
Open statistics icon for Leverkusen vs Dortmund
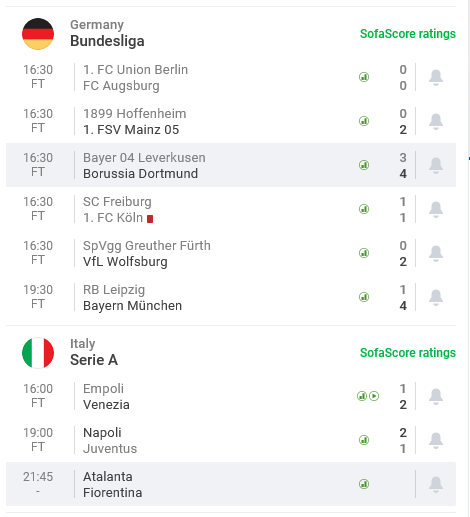click(x=364, y=165)
